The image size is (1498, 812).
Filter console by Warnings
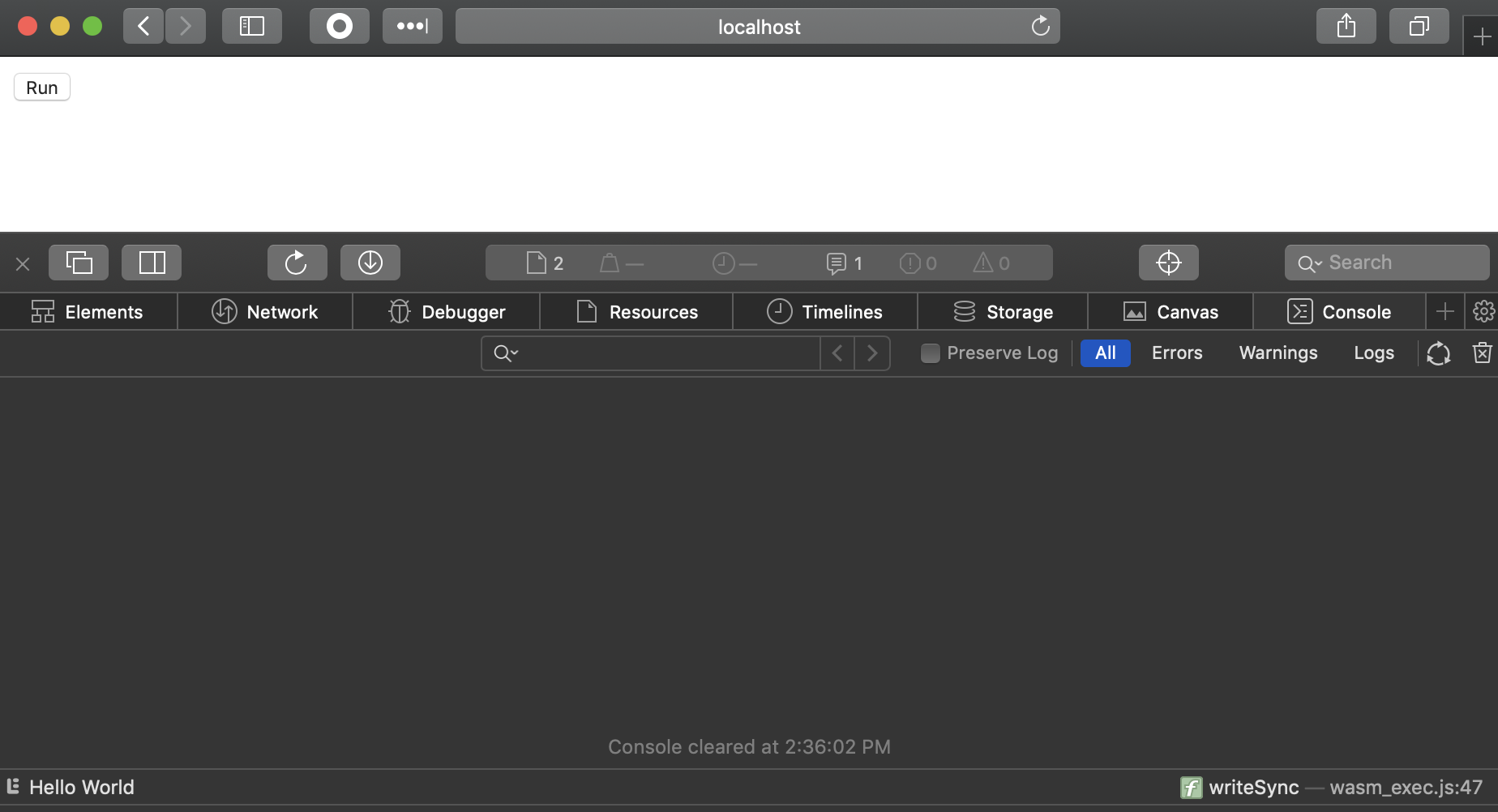pyautogui.click(x=1278, y=353)
